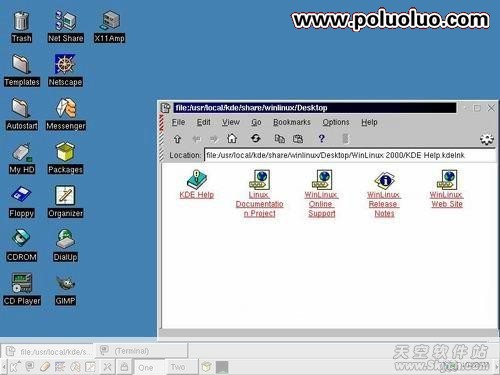
Task: Go forward using the right arrow button
Action: 214,139
